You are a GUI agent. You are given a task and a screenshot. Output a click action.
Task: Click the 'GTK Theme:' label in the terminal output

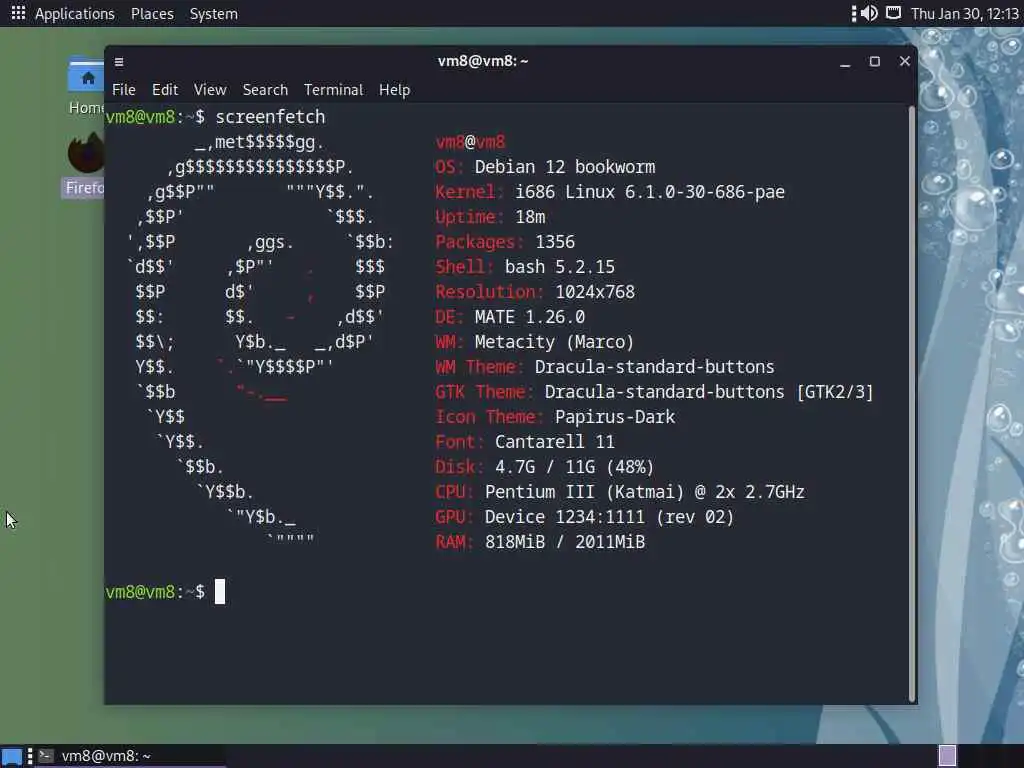pos(484,392)
